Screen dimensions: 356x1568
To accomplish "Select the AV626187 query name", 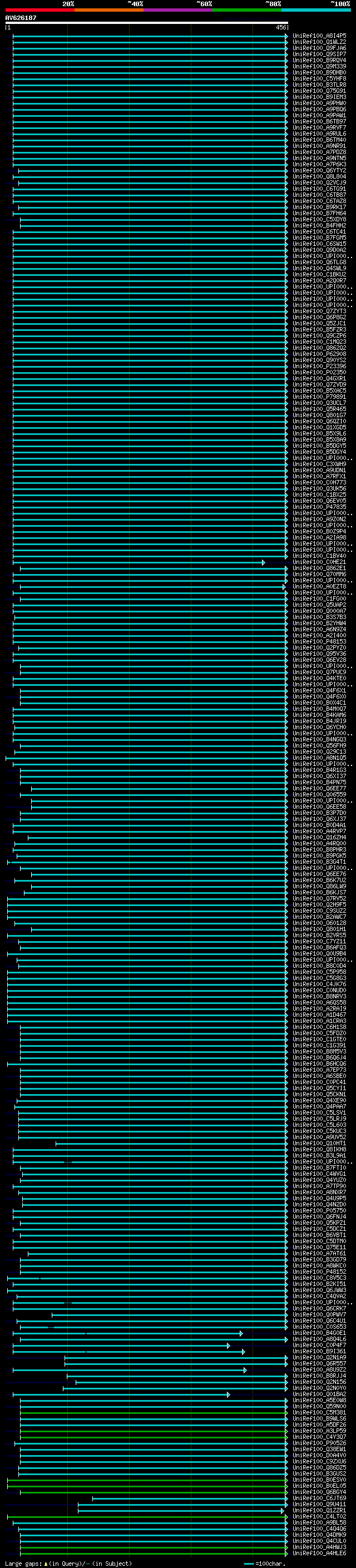I will pos(21,18).
